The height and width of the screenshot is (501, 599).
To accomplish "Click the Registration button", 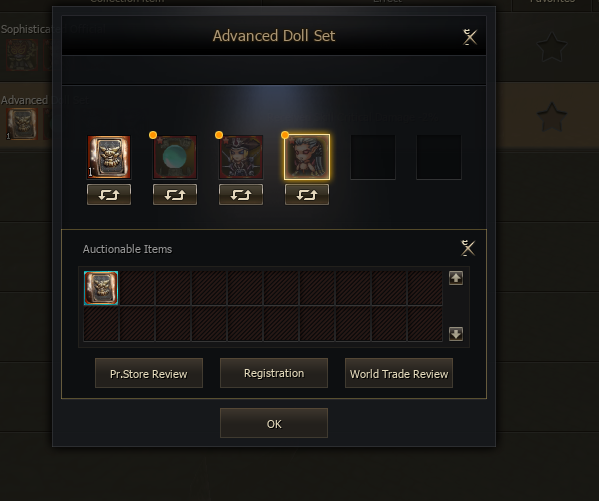I will [x=274, y=373].
